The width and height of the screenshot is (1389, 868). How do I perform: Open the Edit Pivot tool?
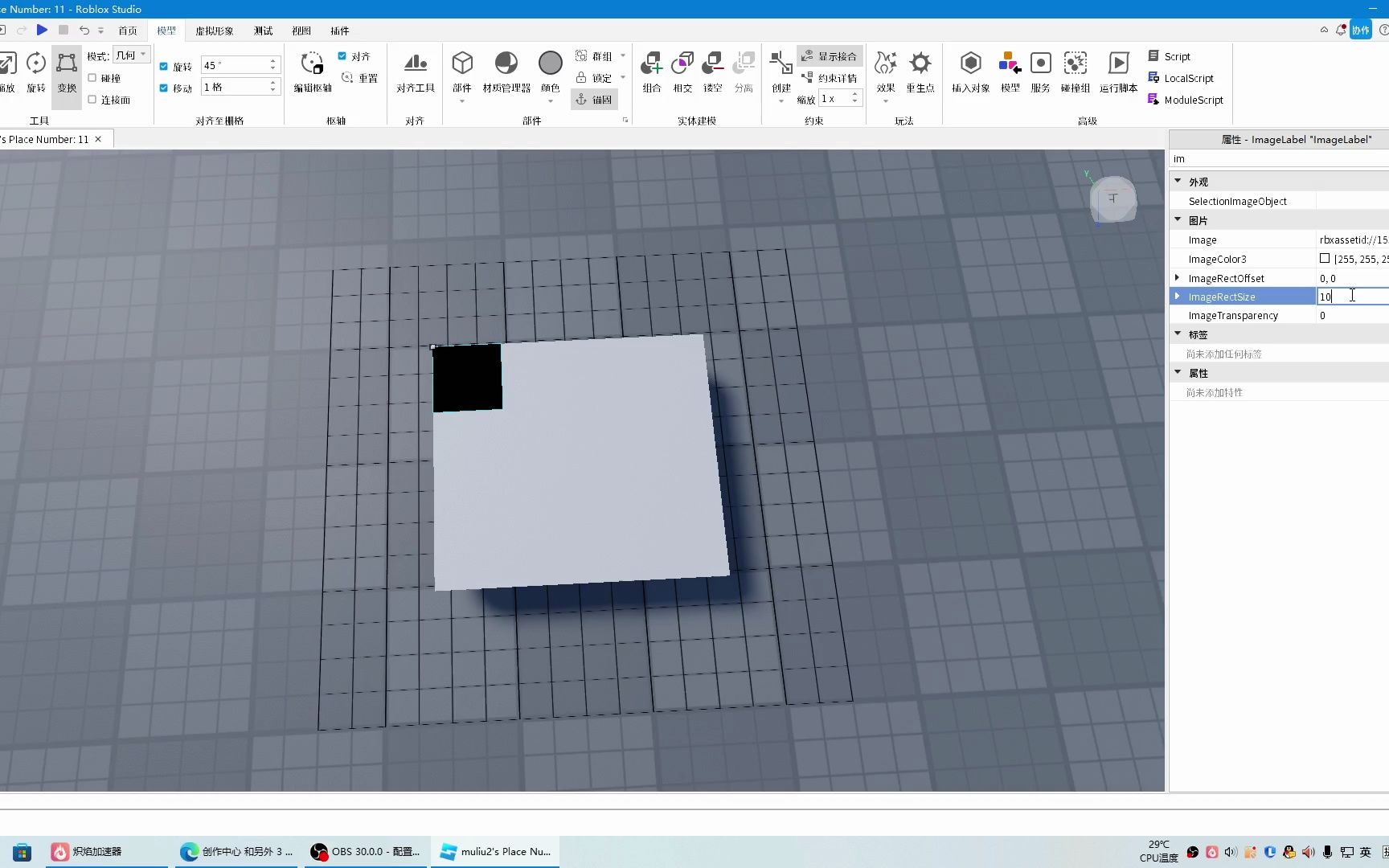313,72
